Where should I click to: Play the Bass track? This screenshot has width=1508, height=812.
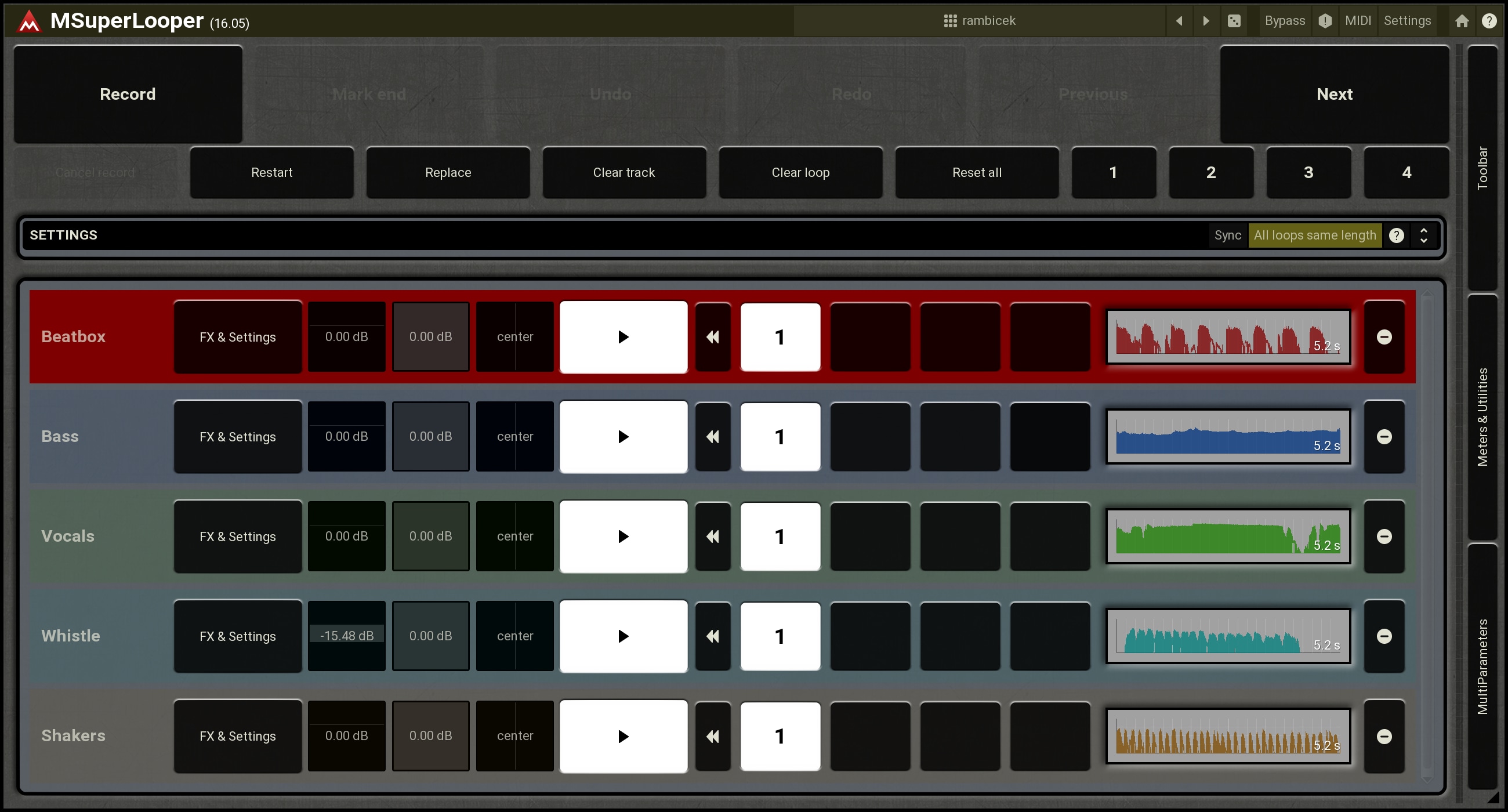[x=623, y=437]
